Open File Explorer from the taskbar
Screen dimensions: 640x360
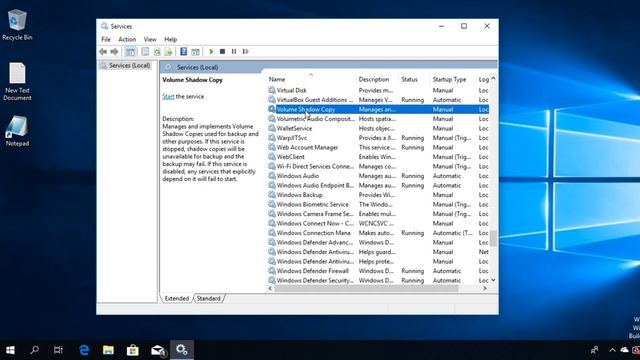tap(108, 350)
